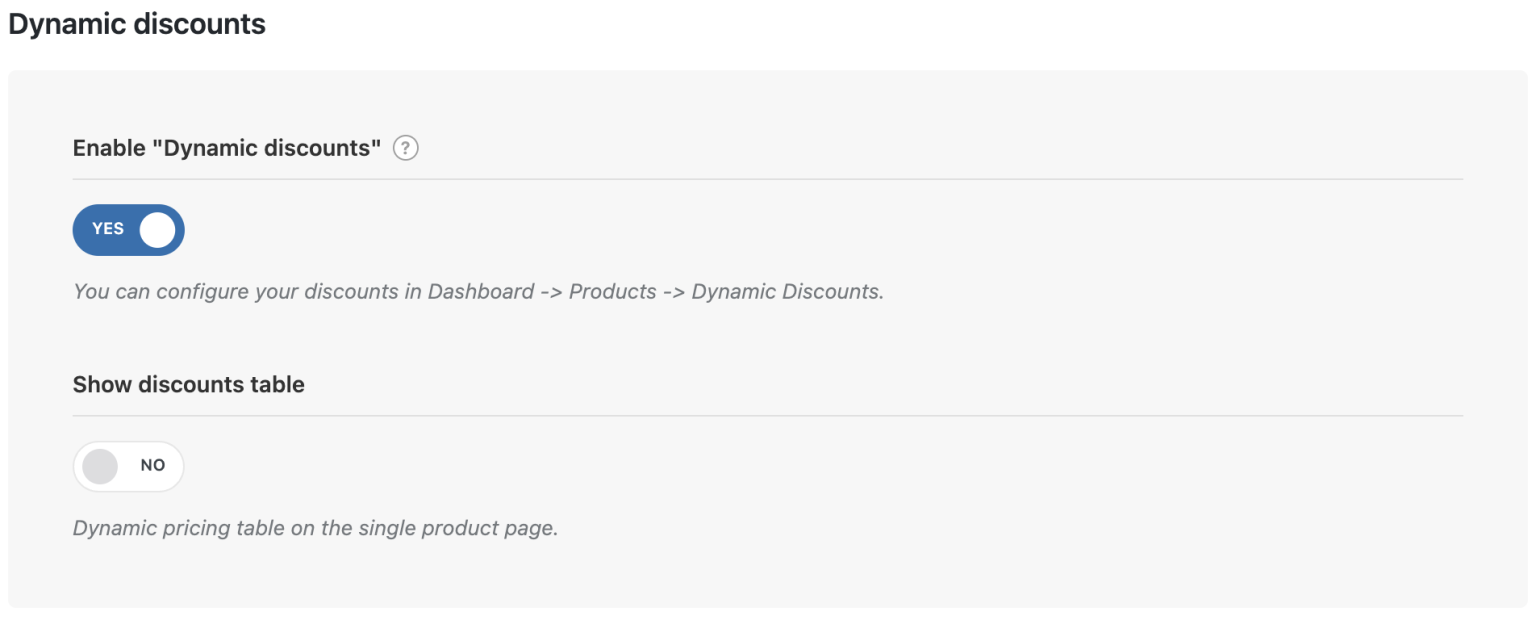Click the gray knob of the disabled switch

pos(100,466)
